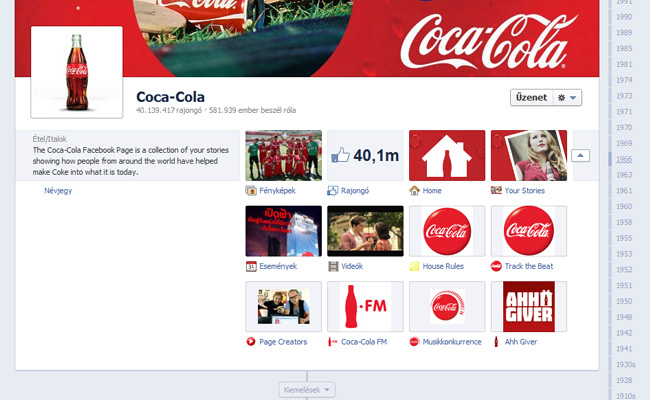Screen dimensions: 650x400
Task: Click the large thumbs-up inside likes tile
Action: point(341,155)
